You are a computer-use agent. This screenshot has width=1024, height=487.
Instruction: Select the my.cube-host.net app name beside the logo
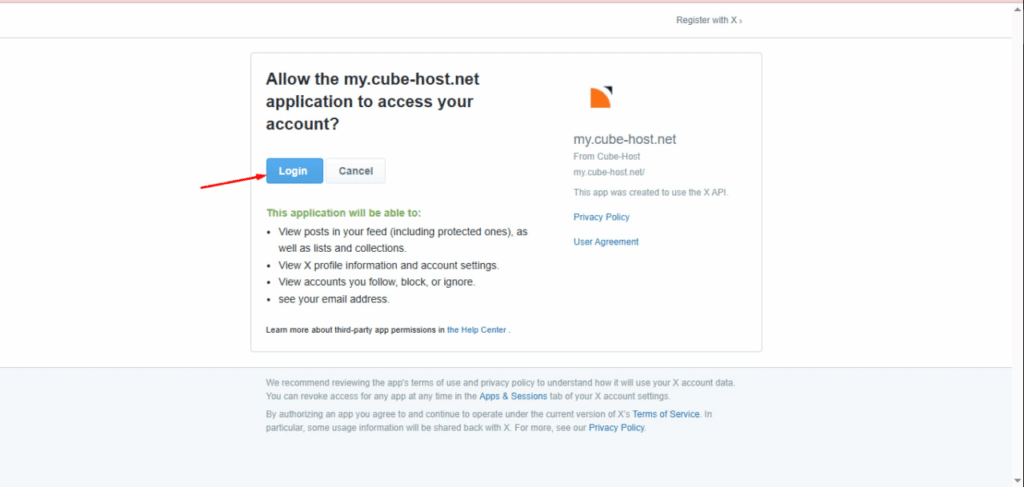coord(624,139)
